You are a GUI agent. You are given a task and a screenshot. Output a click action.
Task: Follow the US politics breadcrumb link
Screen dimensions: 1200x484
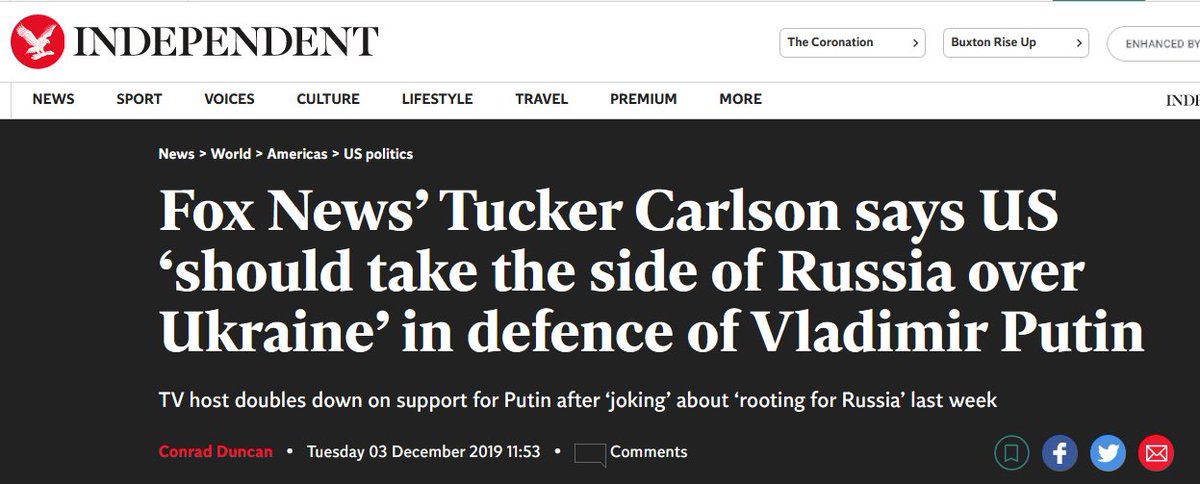pos(378,154)
